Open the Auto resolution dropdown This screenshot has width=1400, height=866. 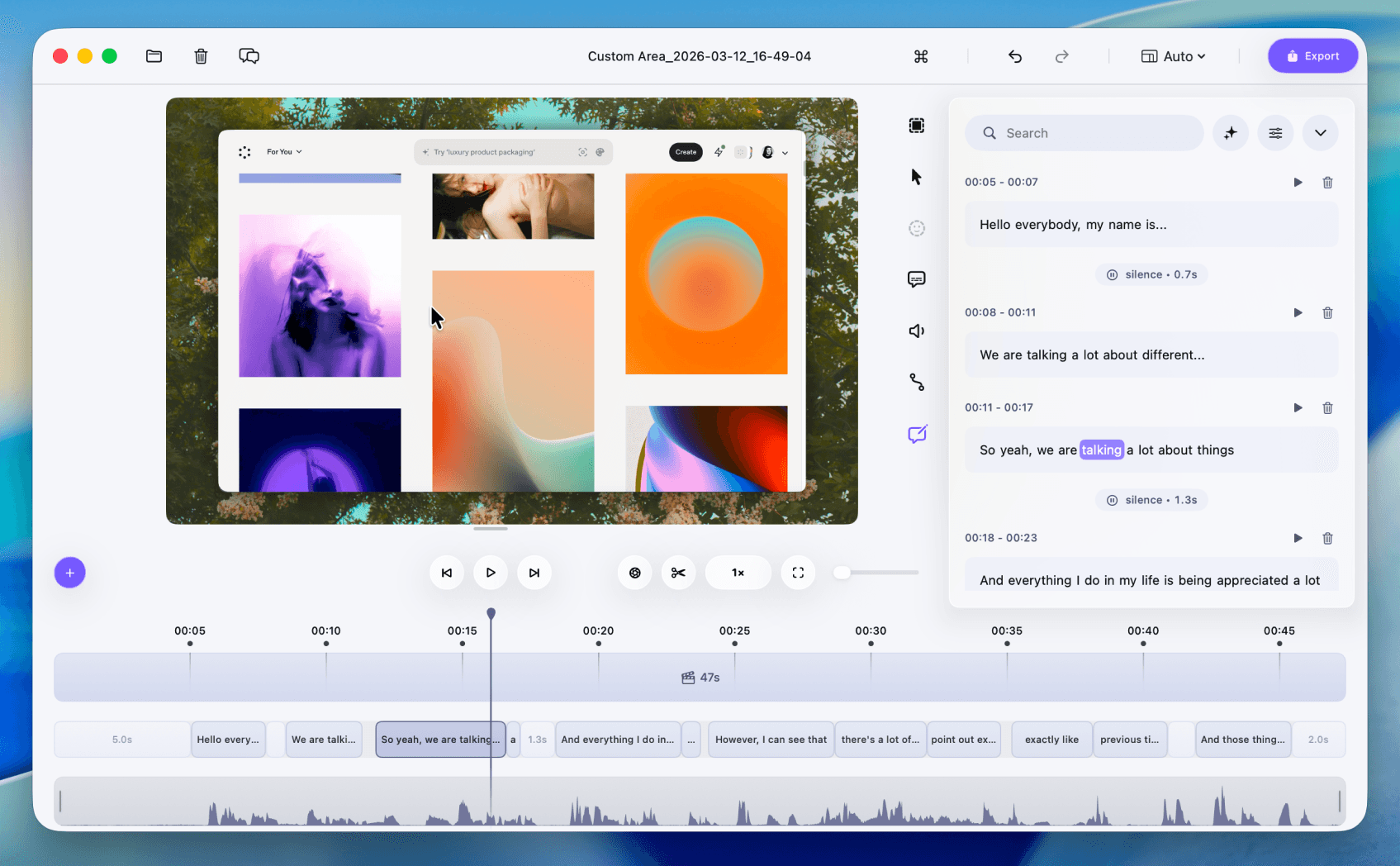tap(1174, 55)
